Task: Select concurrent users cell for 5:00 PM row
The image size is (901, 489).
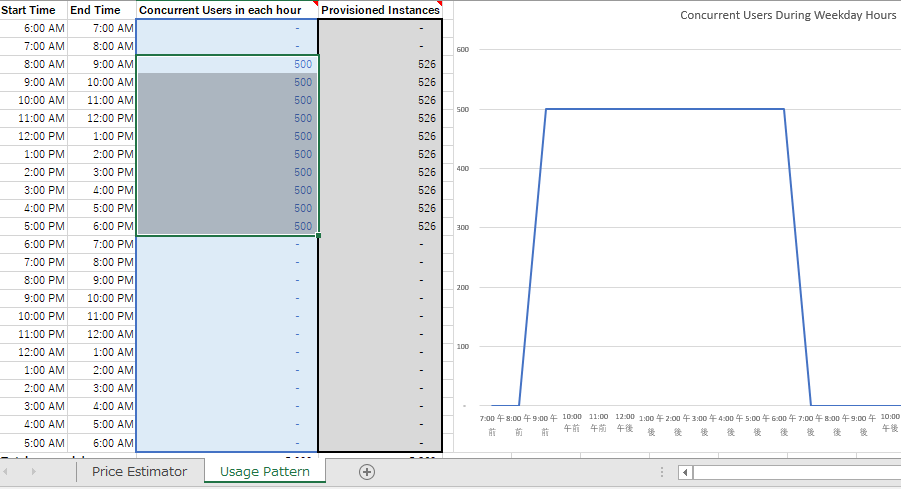Action: [227, 226]
